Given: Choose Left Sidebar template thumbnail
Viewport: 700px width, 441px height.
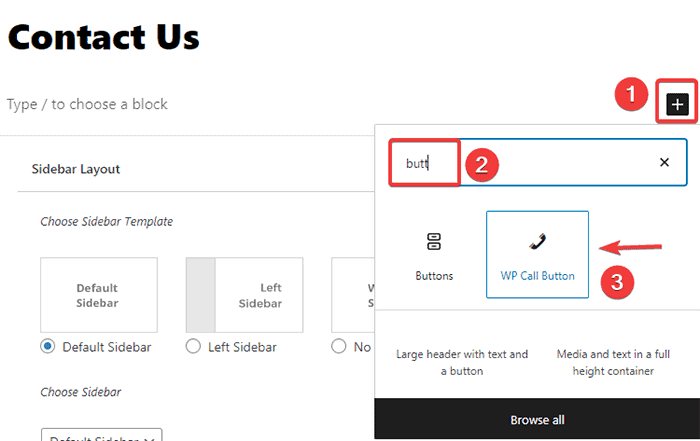Looking at the screenshot, I should pos(244,295).
